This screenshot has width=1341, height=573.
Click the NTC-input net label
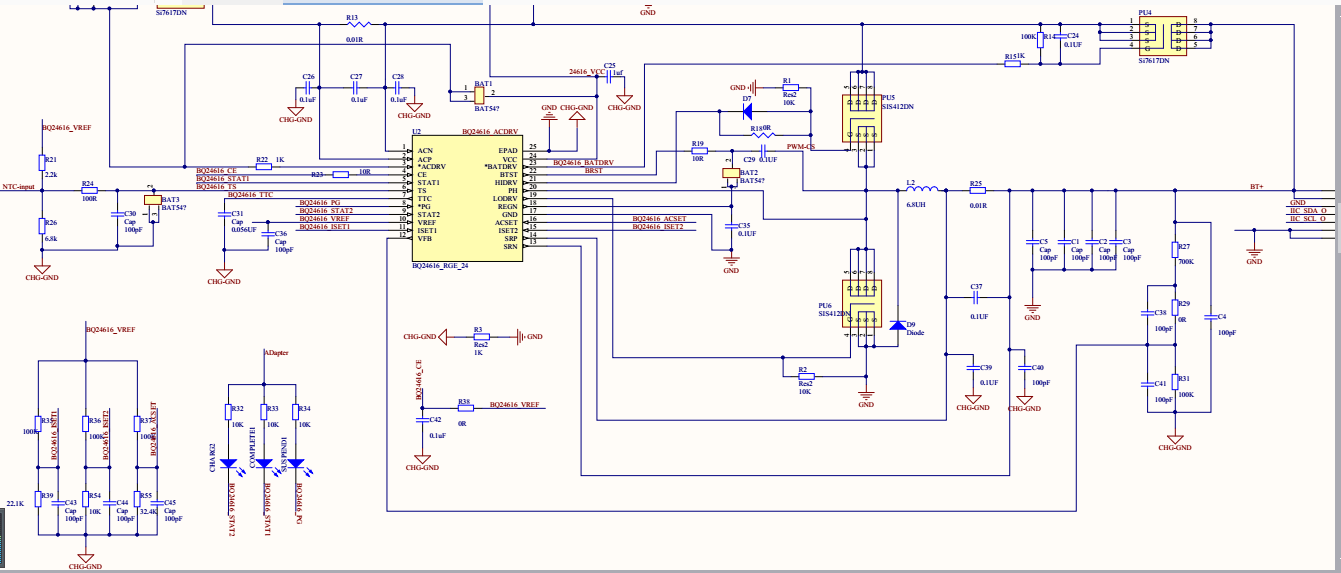18,187
